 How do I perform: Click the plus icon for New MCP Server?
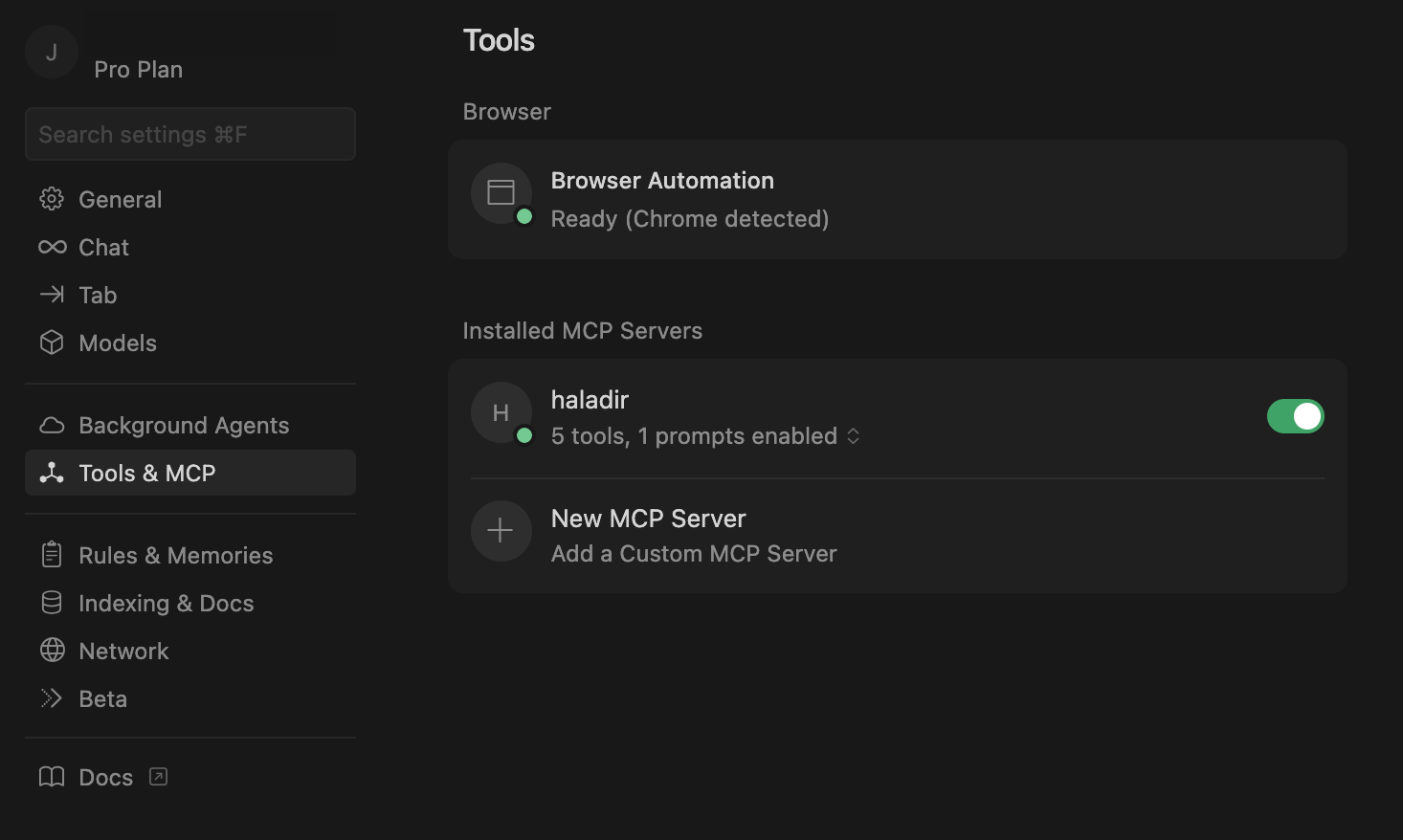(x=501, y=531)
